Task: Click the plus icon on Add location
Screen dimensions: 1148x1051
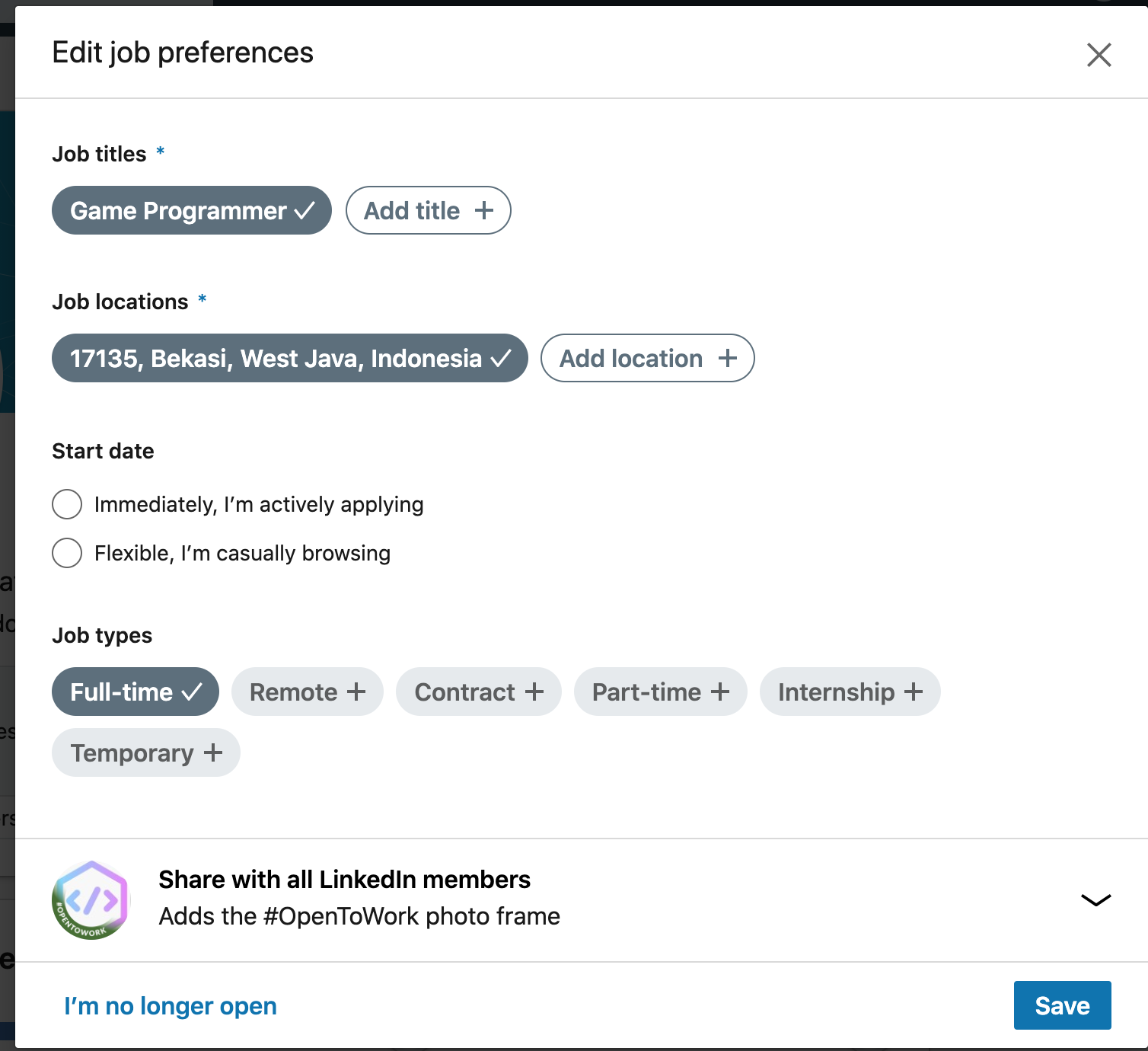Action: [728, 359]
